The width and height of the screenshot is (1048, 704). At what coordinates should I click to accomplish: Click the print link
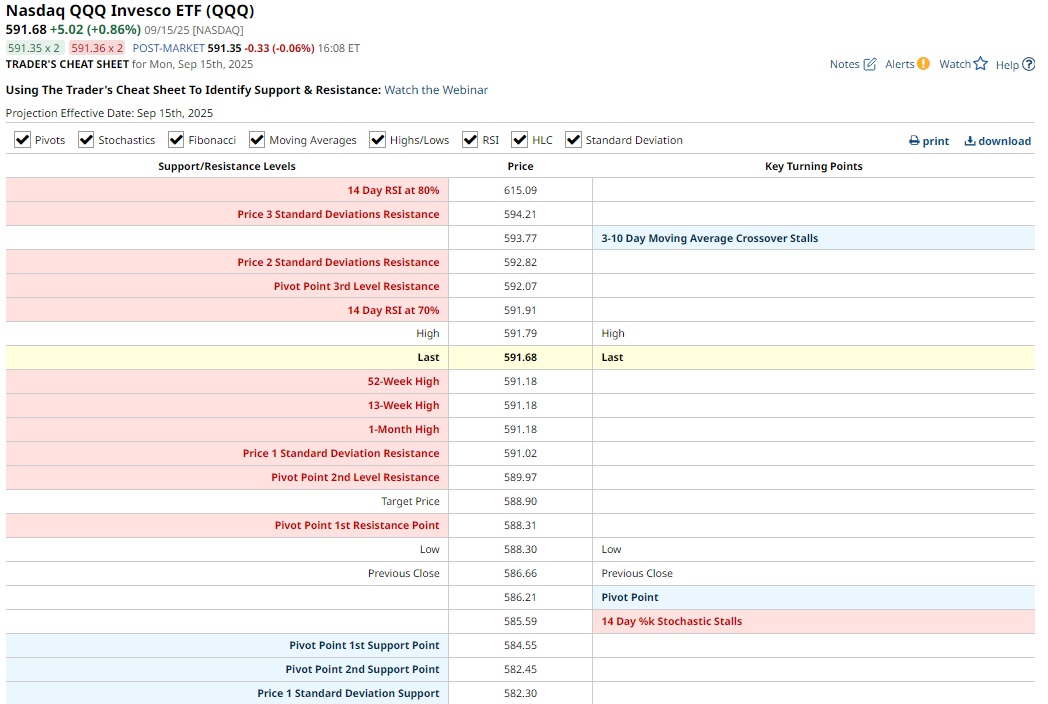pos(936,141)
